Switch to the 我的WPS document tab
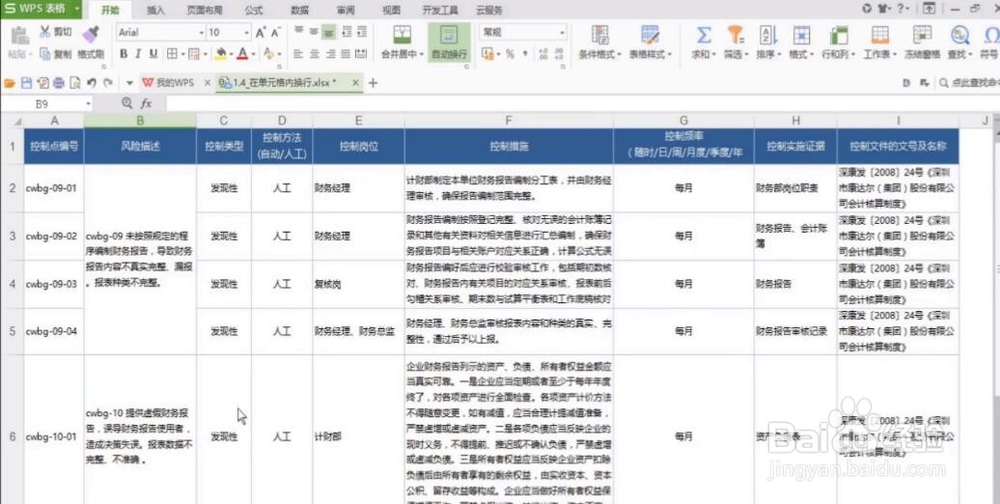This screenshot has height=504, width=1000. pos(175,83)
